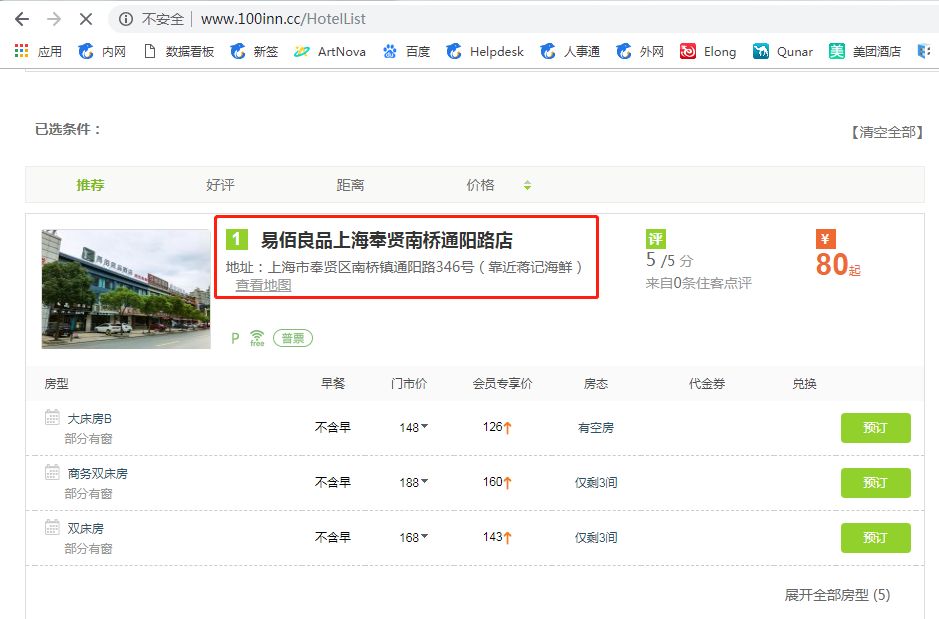The width and height of the screenshot is (939, 619).
Task: Click the green parking P icon
Action: tap(235, 339)
